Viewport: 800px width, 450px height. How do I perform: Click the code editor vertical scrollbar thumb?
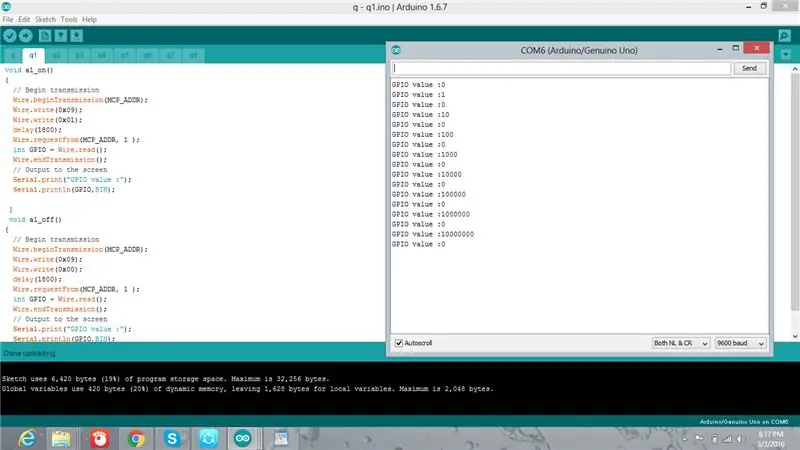(x=795, y=191)
